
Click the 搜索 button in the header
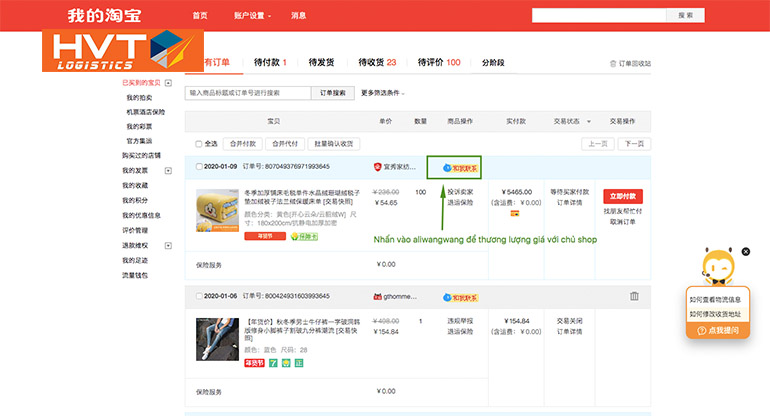coord(686,15)
